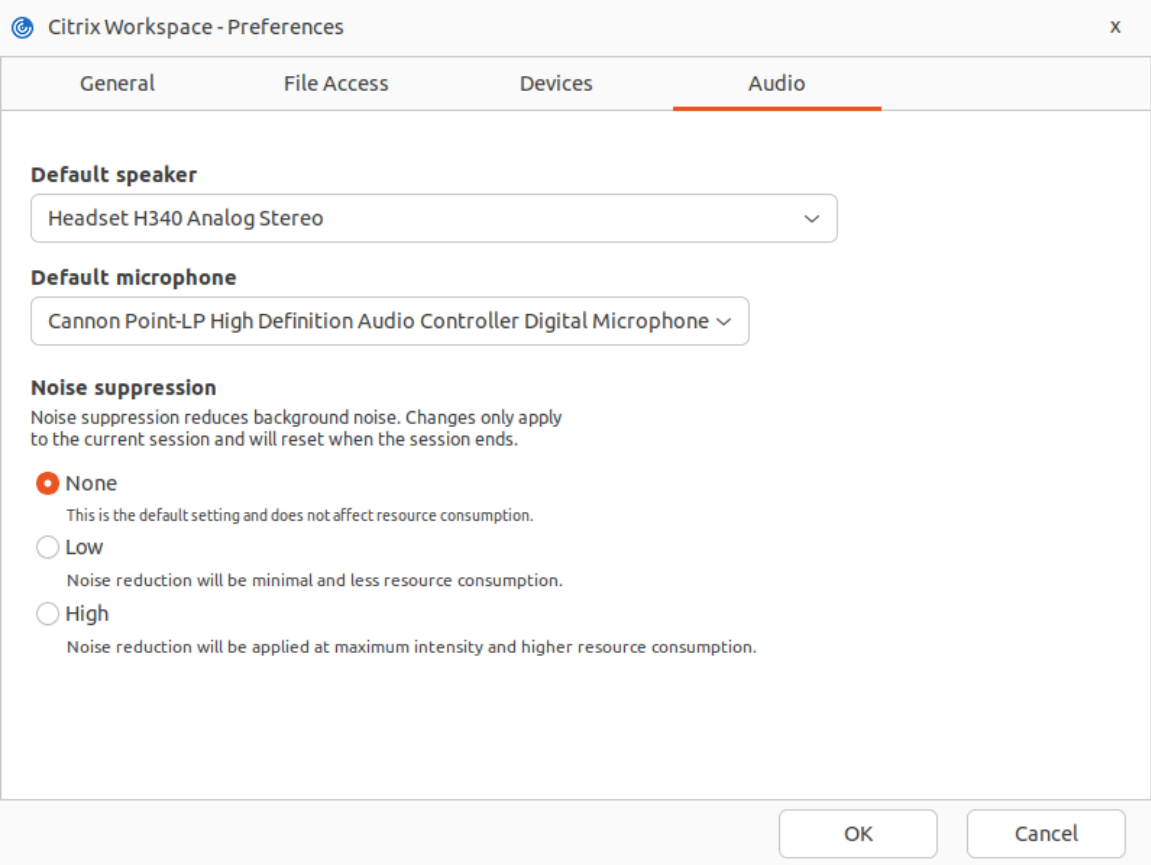Select None noise suppression radio button

[x=47, y=484]
